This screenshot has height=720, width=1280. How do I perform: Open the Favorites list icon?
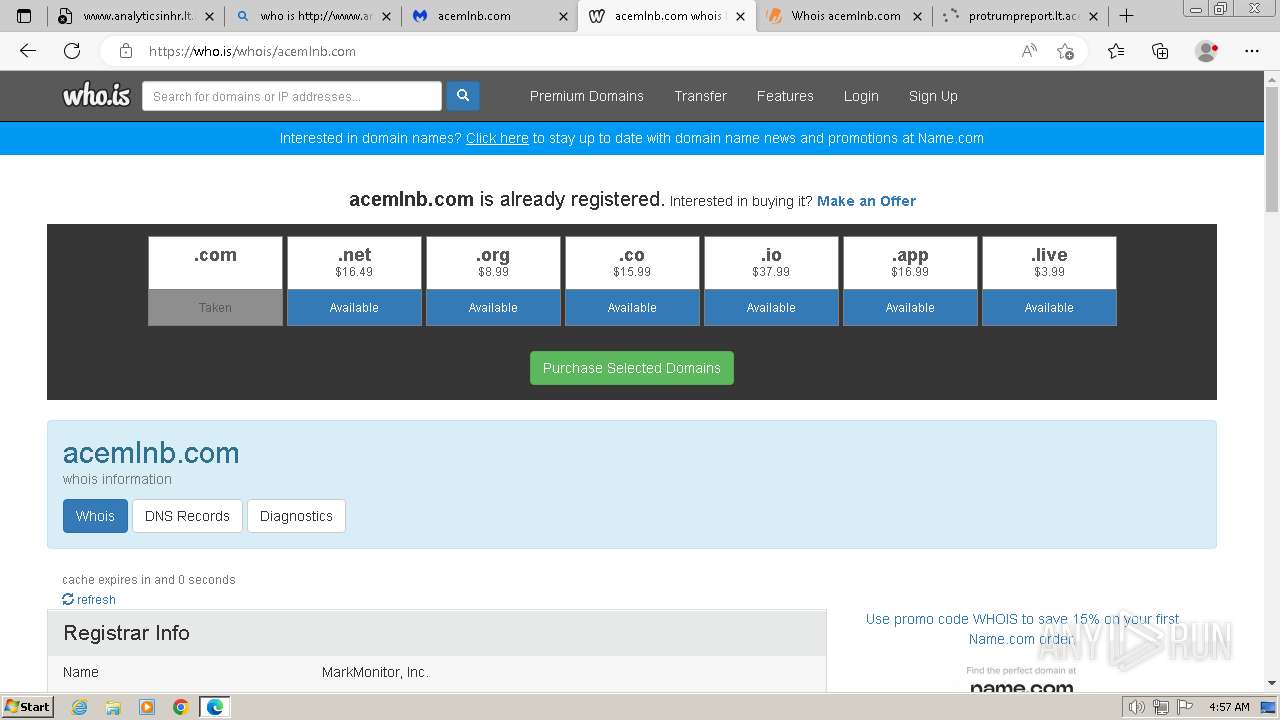[1116, 51]
